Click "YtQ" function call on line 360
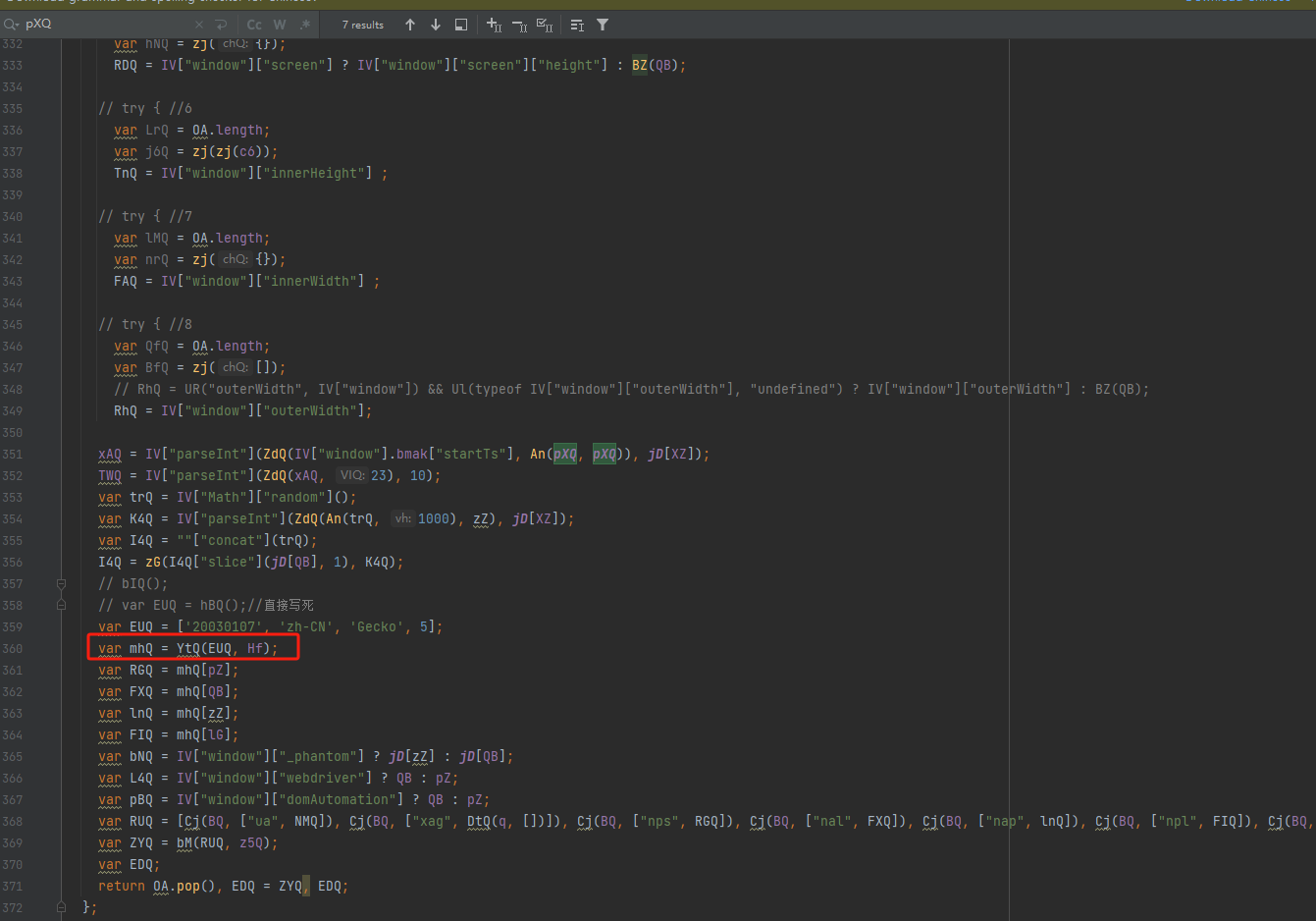The image size is (1316, 921). click(x=188, y=648)
